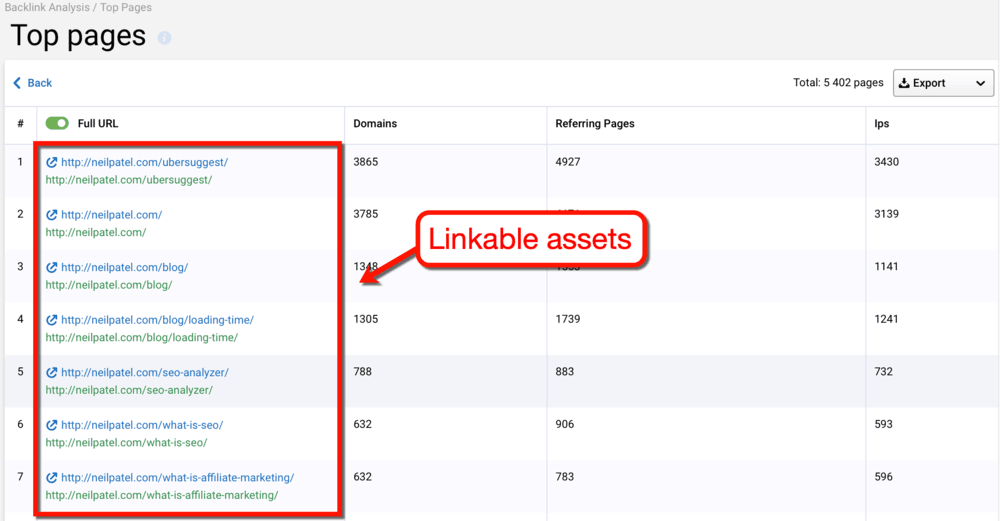Select referring pages value 906

coord(564,424)
